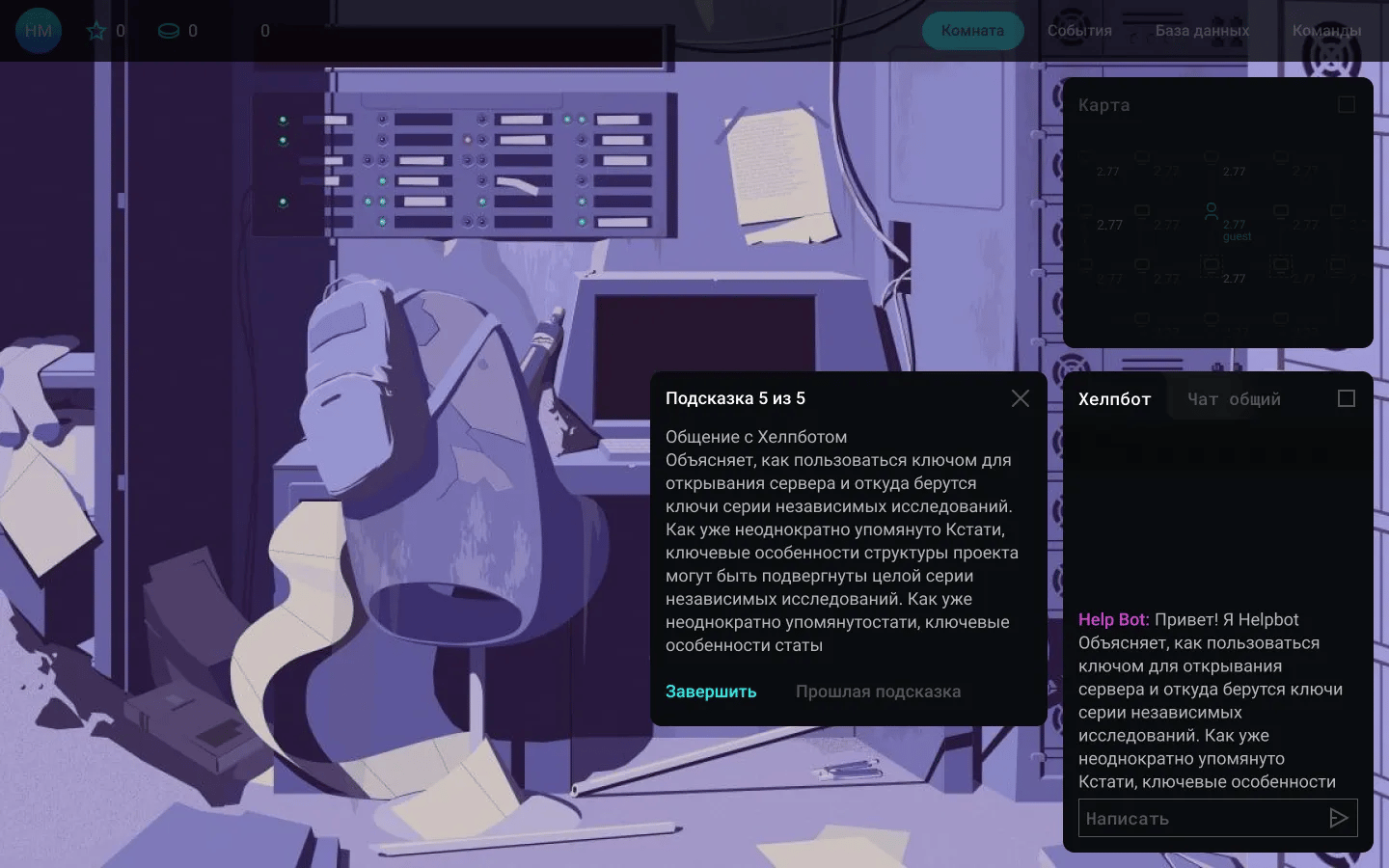Expand the Хелпбот chat panel square icon
Image resolution: width=1389 pixels, height=868 pixels.
(1347, 398)
